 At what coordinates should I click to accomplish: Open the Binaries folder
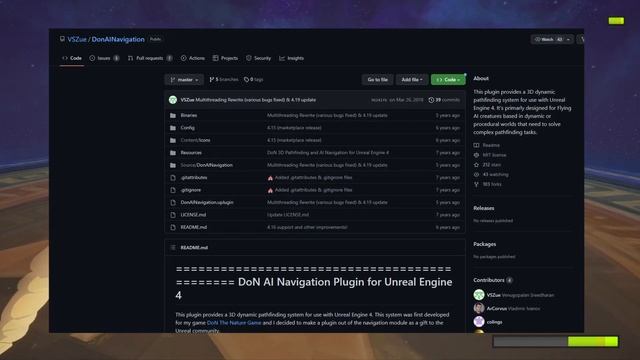[x=189, y=116]
